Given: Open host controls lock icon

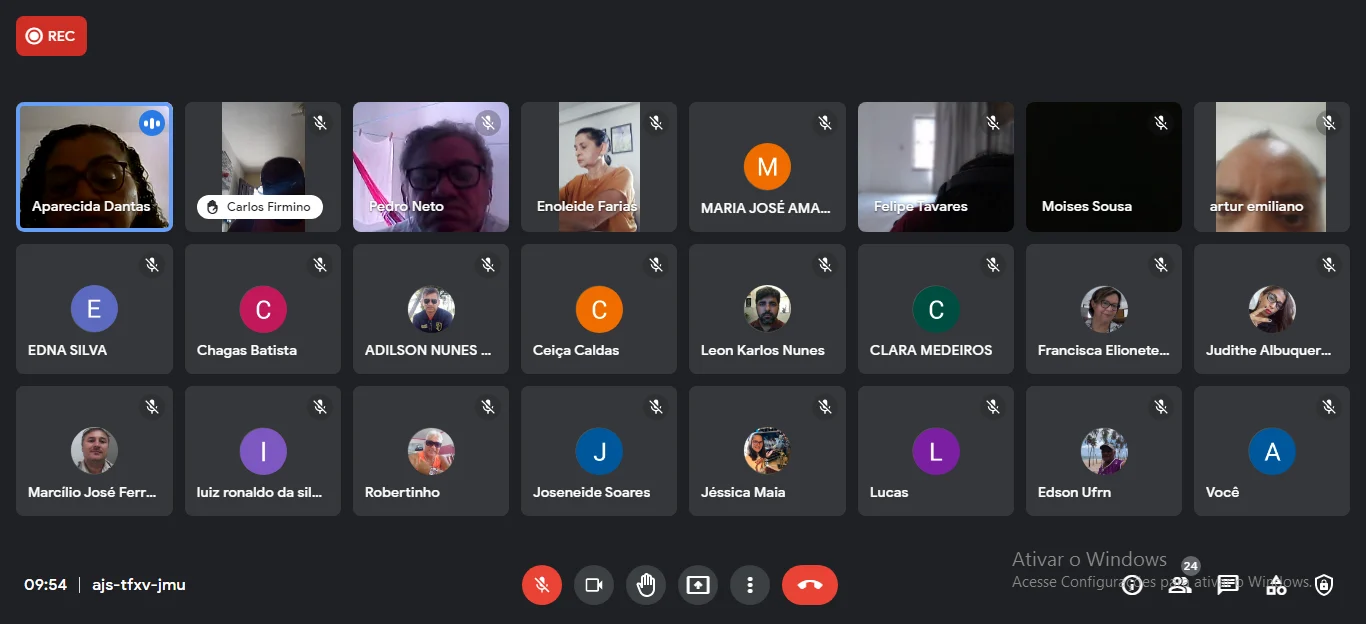Looking at the screenshot, I should coord(1324,585).
